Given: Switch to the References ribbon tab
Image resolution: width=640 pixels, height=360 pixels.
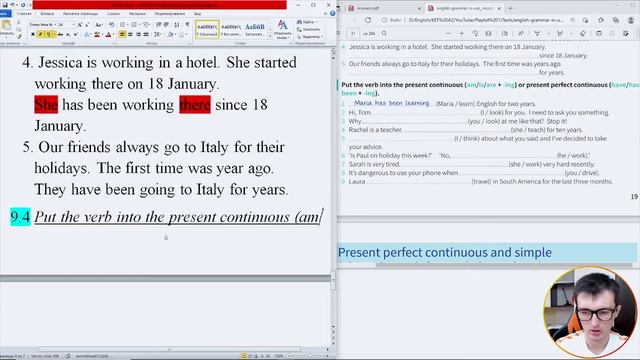Looking at the screenshot, I should coord(113,13).
